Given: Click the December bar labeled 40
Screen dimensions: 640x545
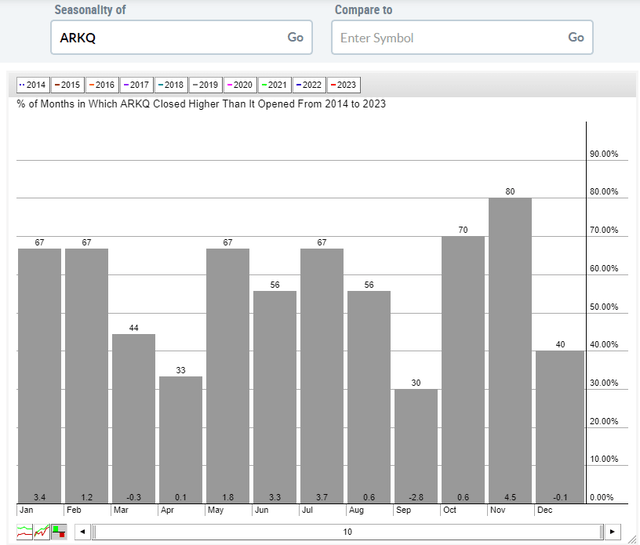Looking at the screenshot, I should coord(560,427).
